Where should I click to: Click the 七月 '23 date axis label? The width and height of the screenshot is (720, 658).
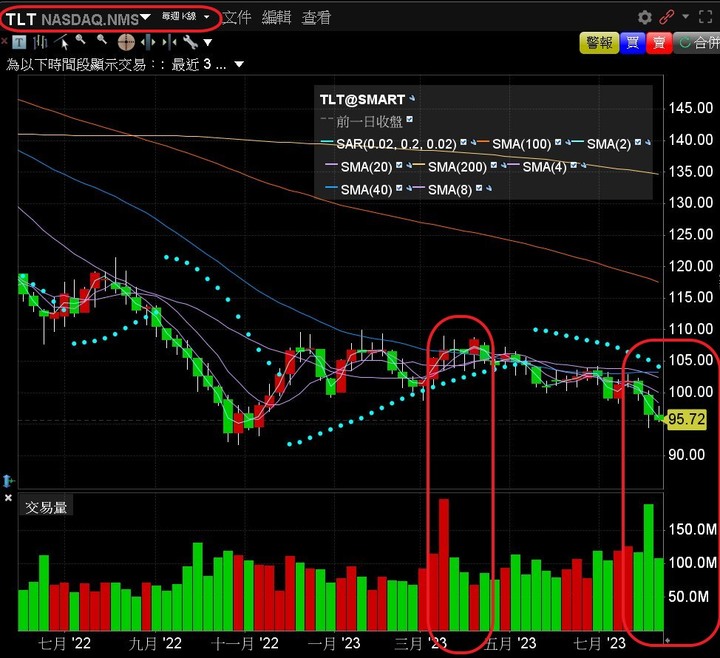(x=599, y=643)
